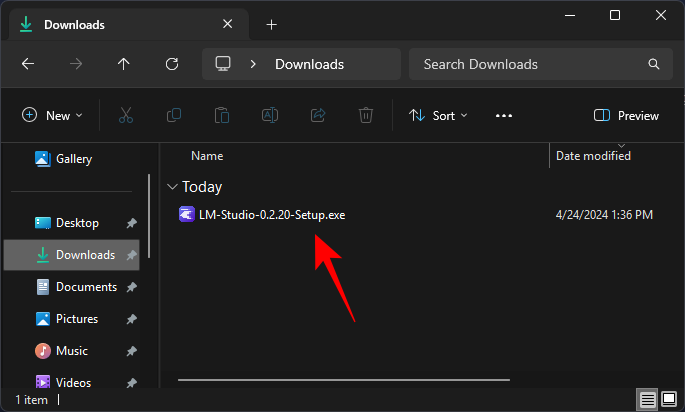Expand the address bar chevron before Downloads
Image resolution: width=685 pixels, height=412 pixels.
(253, 64)
